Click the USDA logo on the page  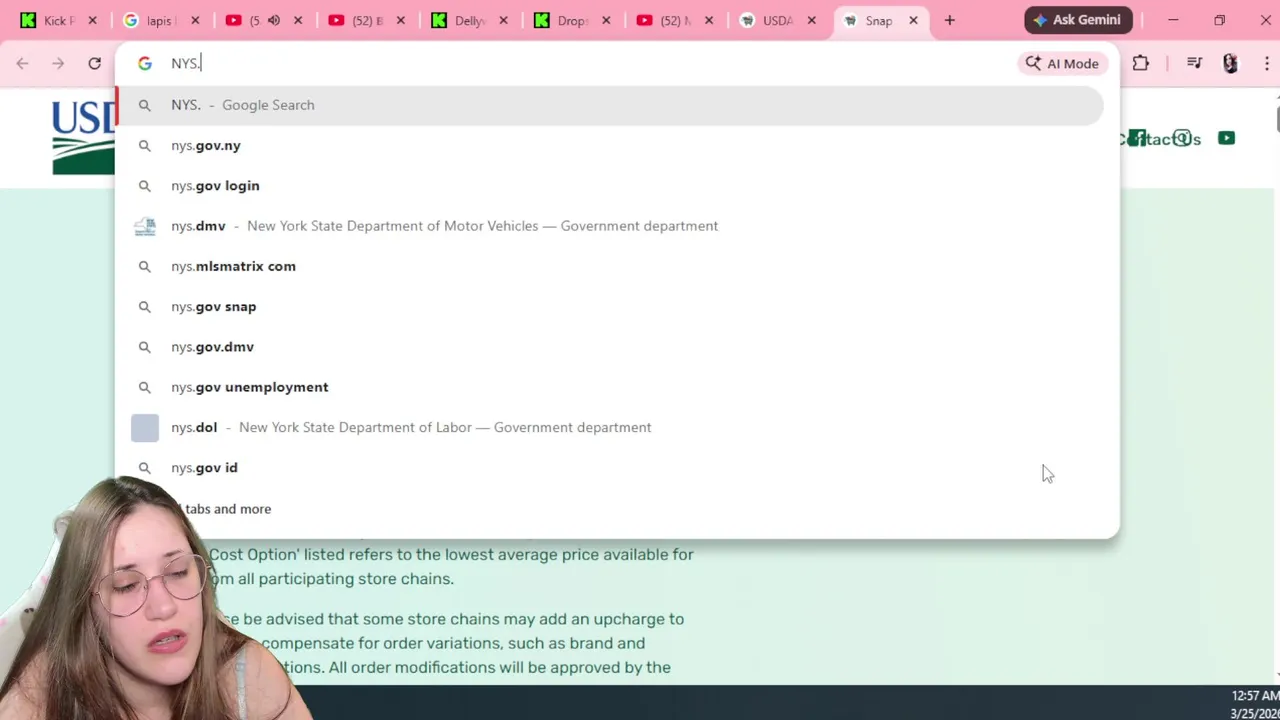pyautogui.click(x=84, y=137)
